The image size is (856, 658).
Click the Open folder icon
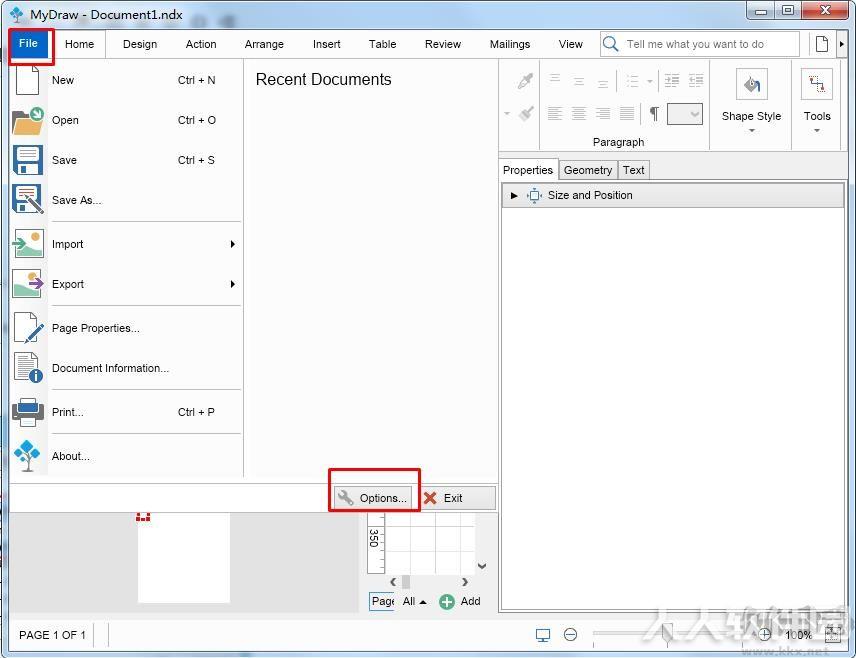click(27, 121)
